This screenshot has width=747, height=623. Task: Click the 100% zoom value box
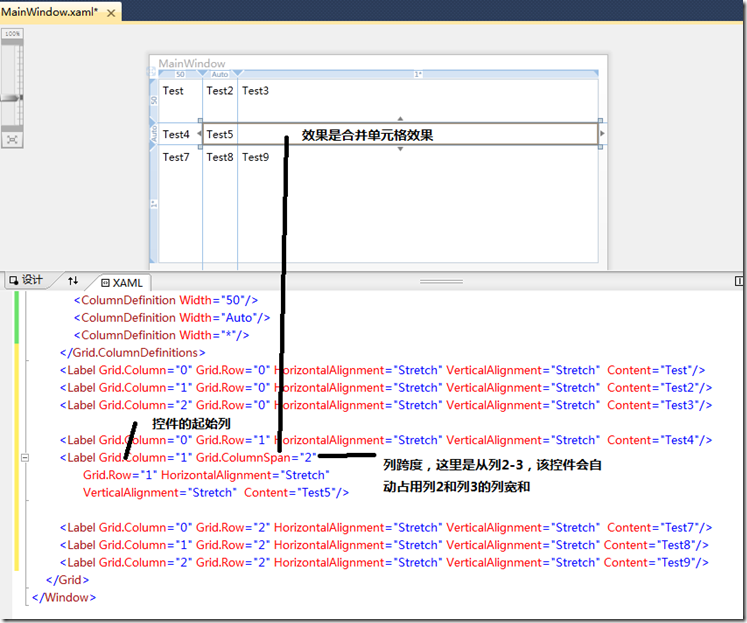[12, 34]
